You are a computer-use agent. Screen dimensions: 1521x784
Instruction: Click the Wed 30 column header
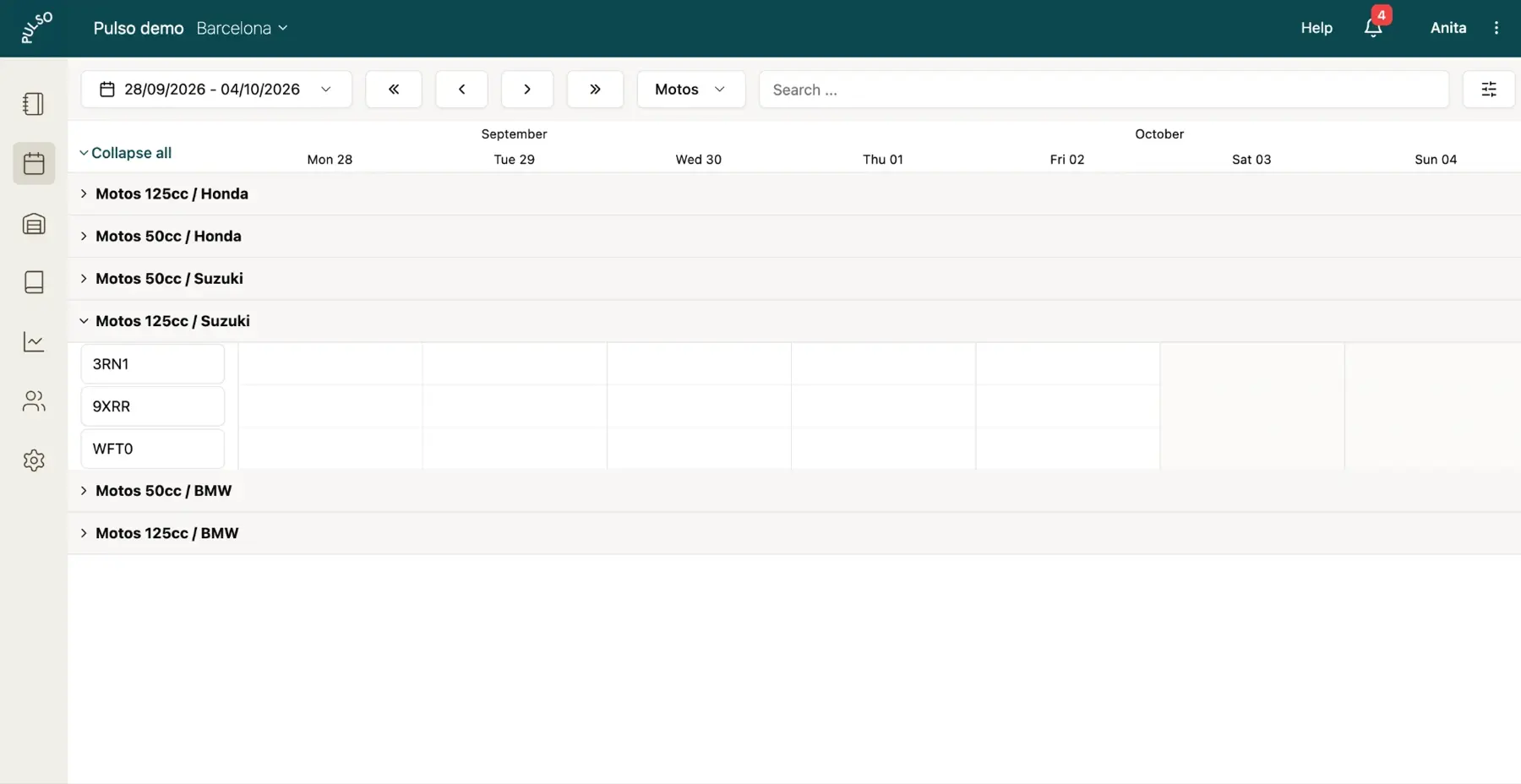click(x=699, y=159)
